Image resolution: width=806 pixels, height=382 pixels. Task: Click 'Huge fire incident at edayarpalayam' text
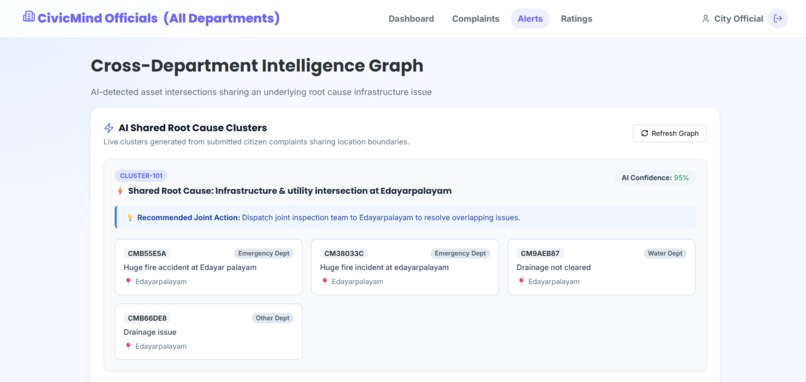[384, 267]
